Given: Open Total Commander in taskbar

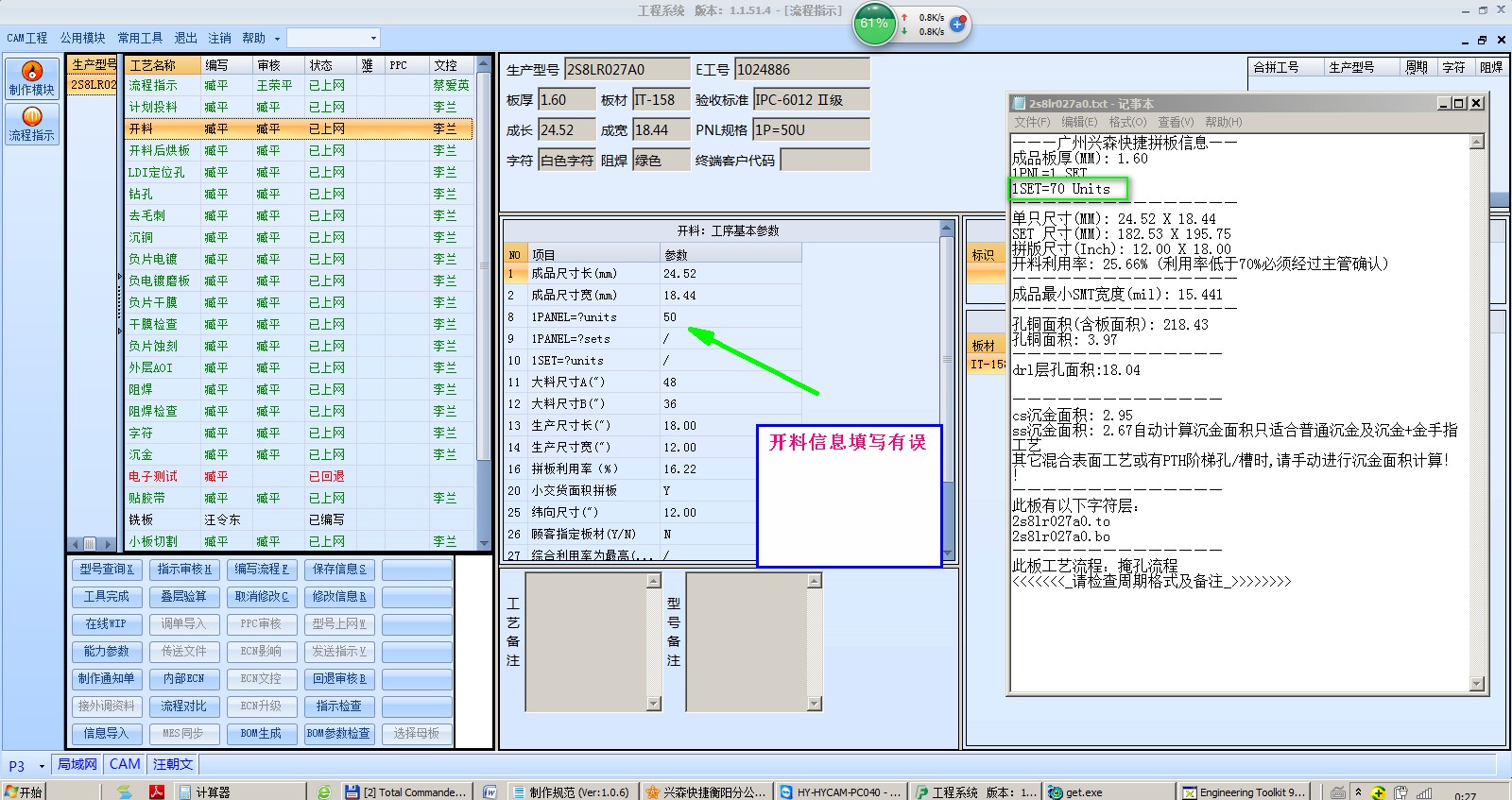Looking at the screenshot, I should click(x=406, y=791).
